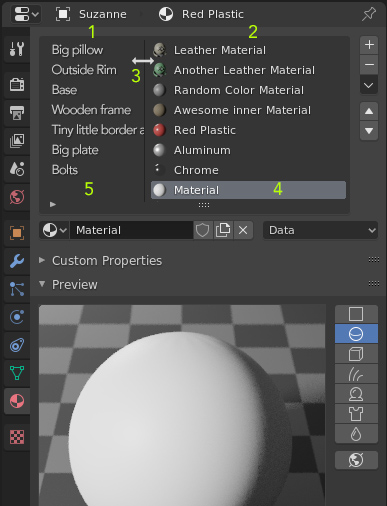
Task: Open the Texture properties tab
Action: tap(17, 437)
